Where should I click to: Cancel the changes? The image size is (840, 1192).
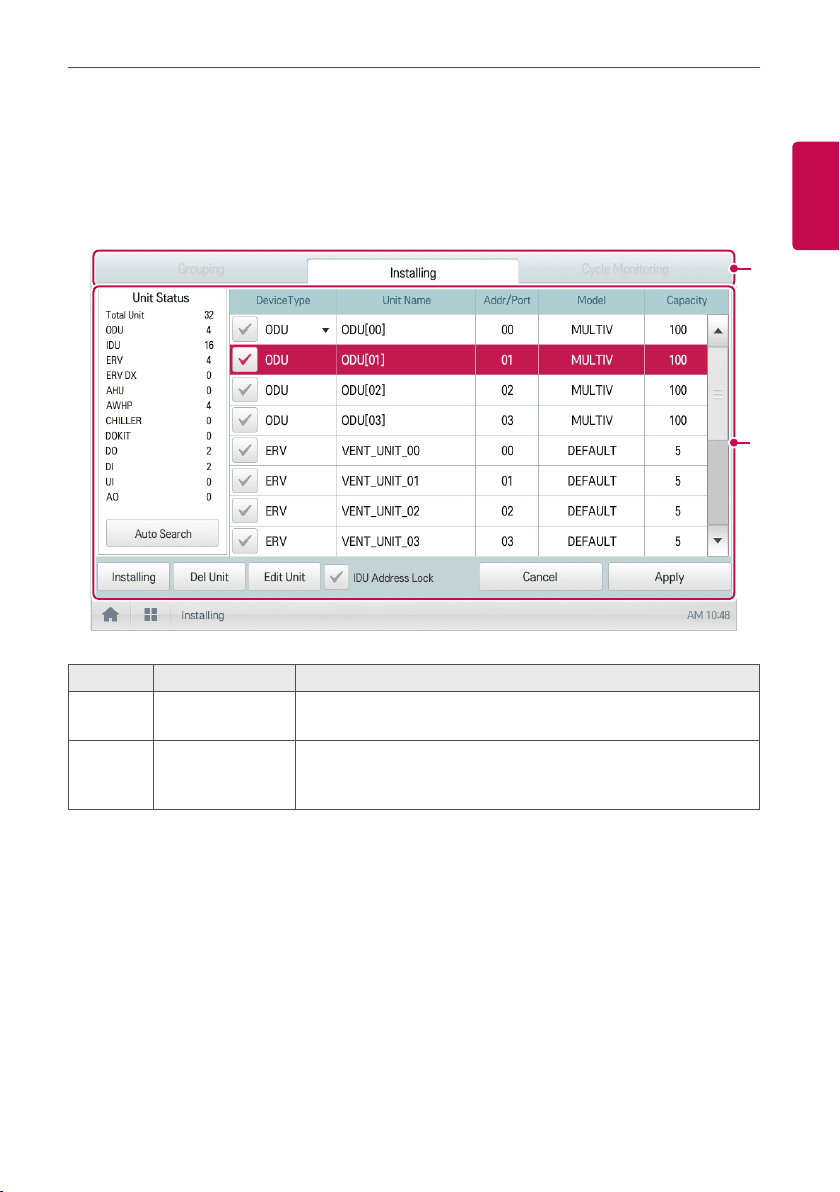[540, 577]
